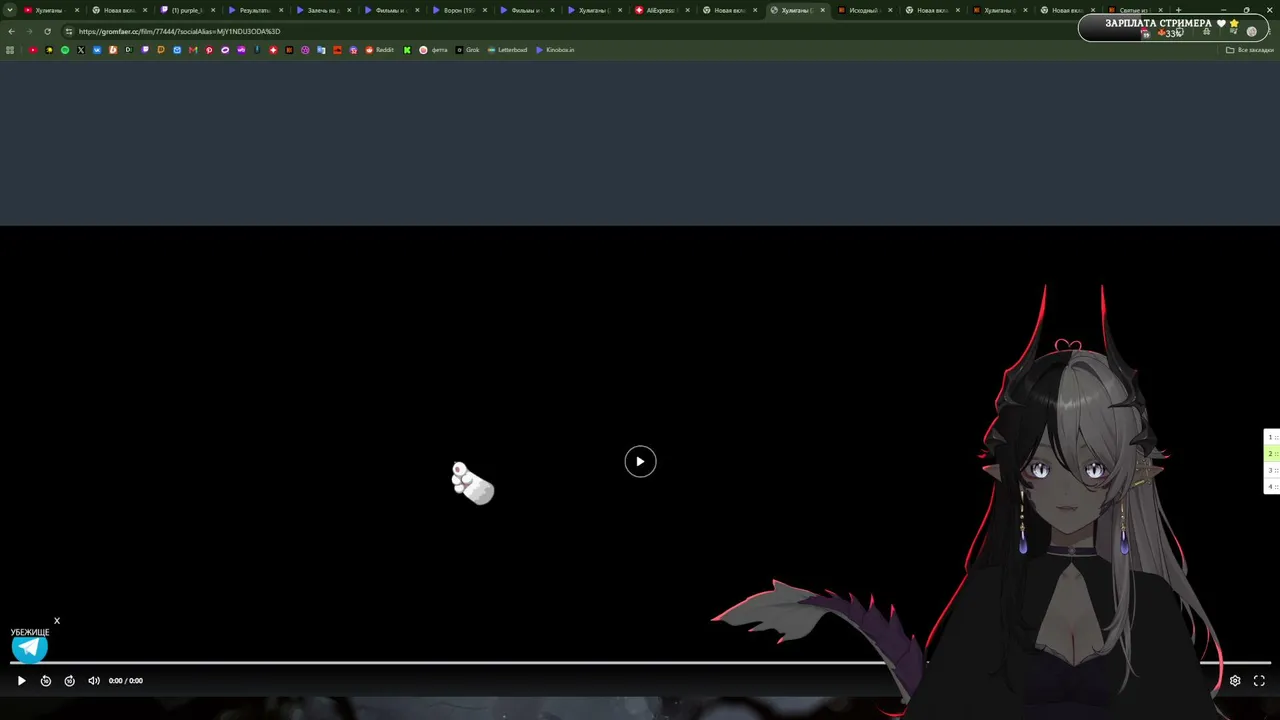Switch to the AliExpress tab
This screenshot has height=720, width=1280.
pos(661,10)
